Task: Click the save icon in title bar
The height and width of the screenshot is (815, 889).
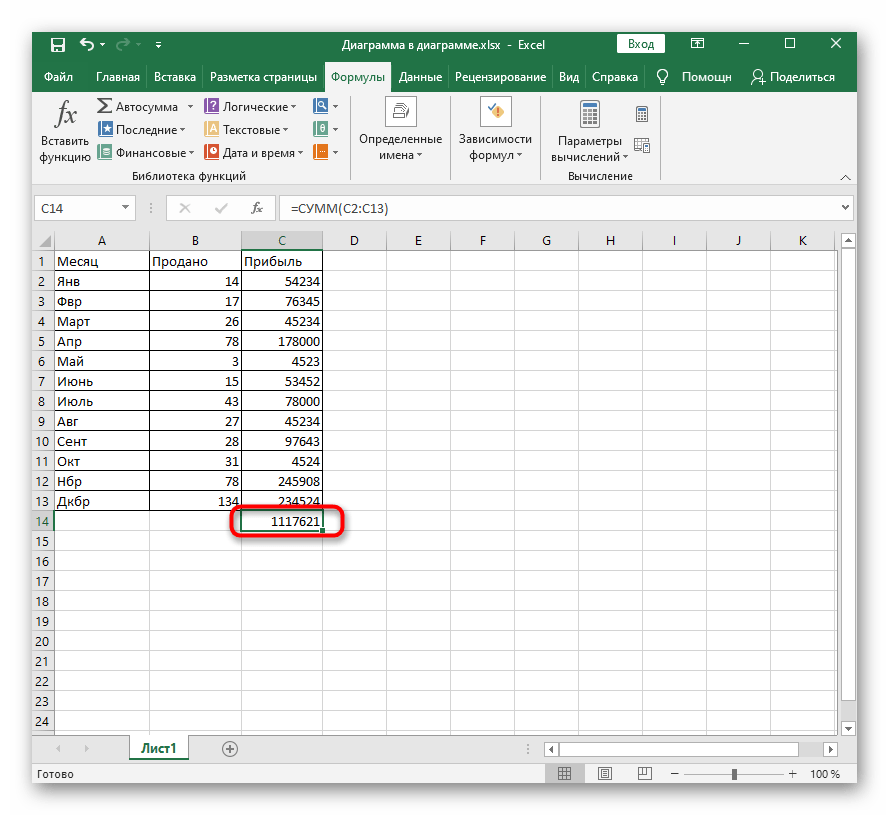Action: click(57, 44)
